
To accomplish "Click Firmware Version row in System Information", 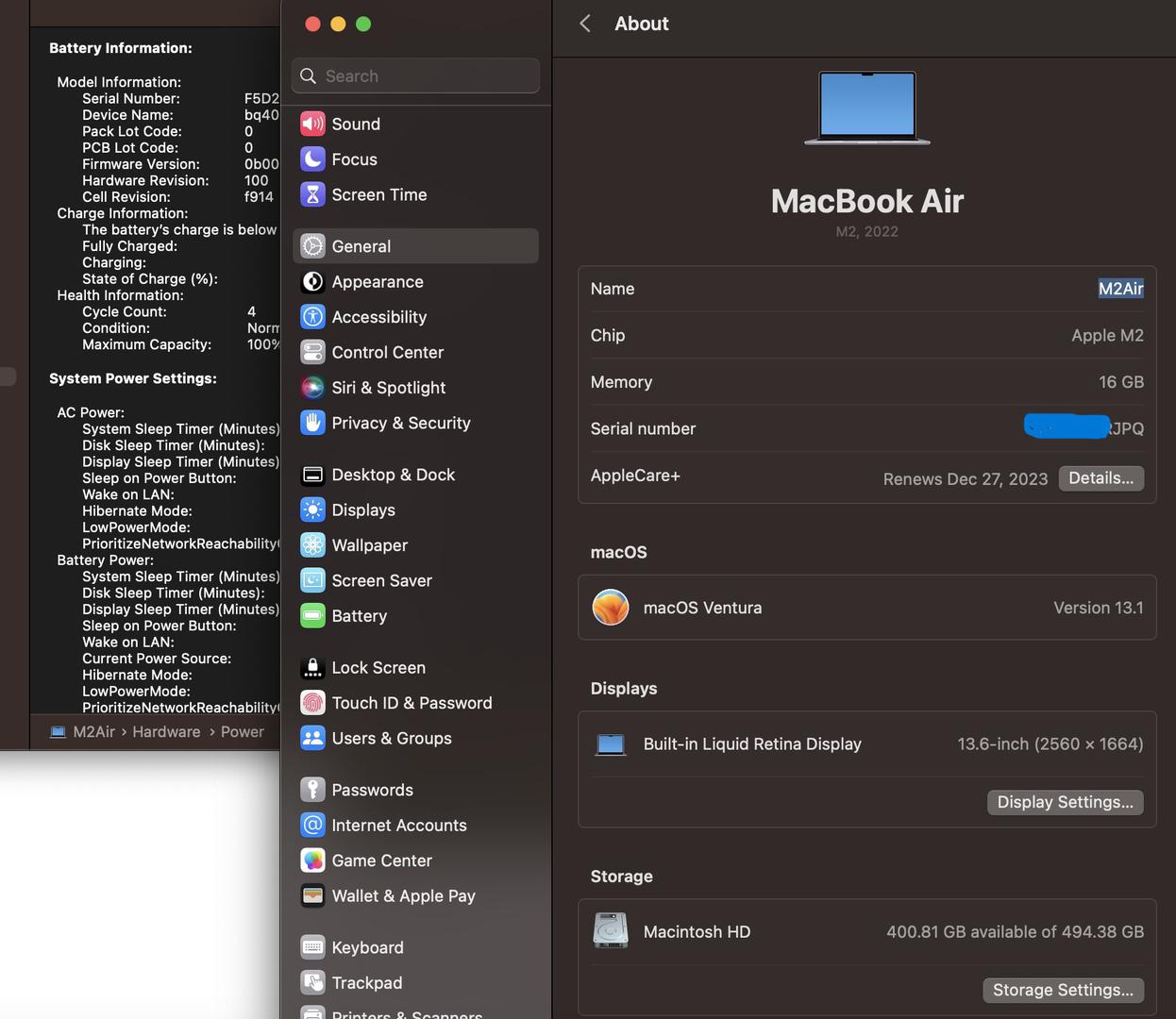I will tap(180, 164).
